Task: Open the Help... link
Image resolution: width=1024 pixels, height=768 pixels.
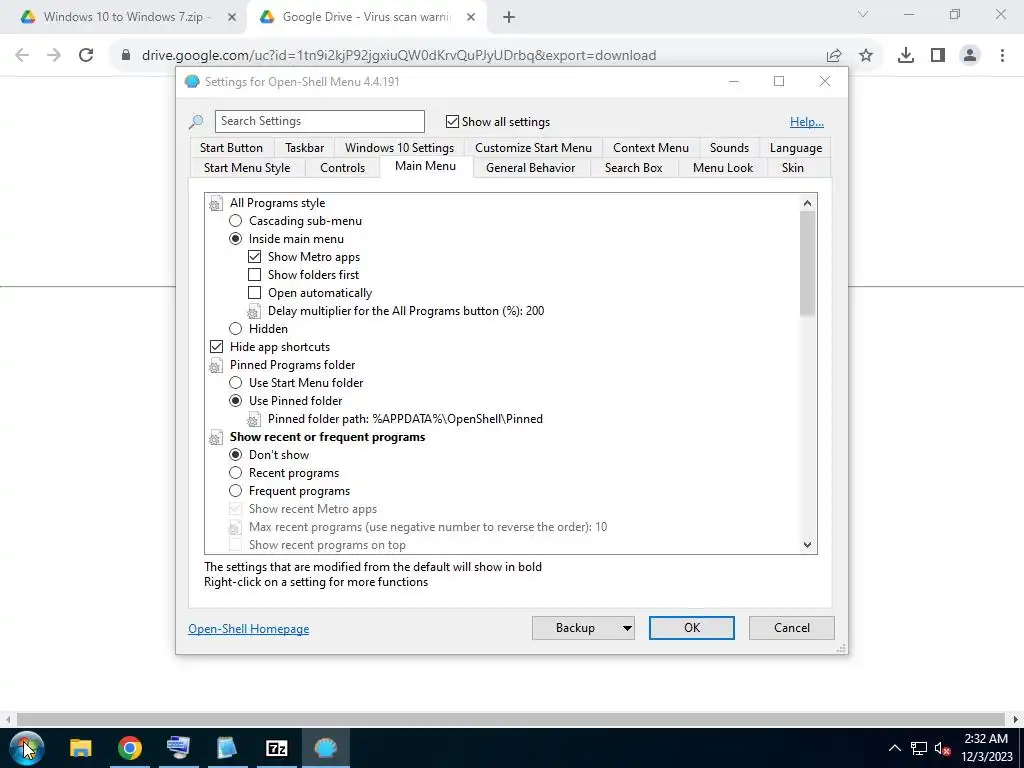Action: [807, 121]
